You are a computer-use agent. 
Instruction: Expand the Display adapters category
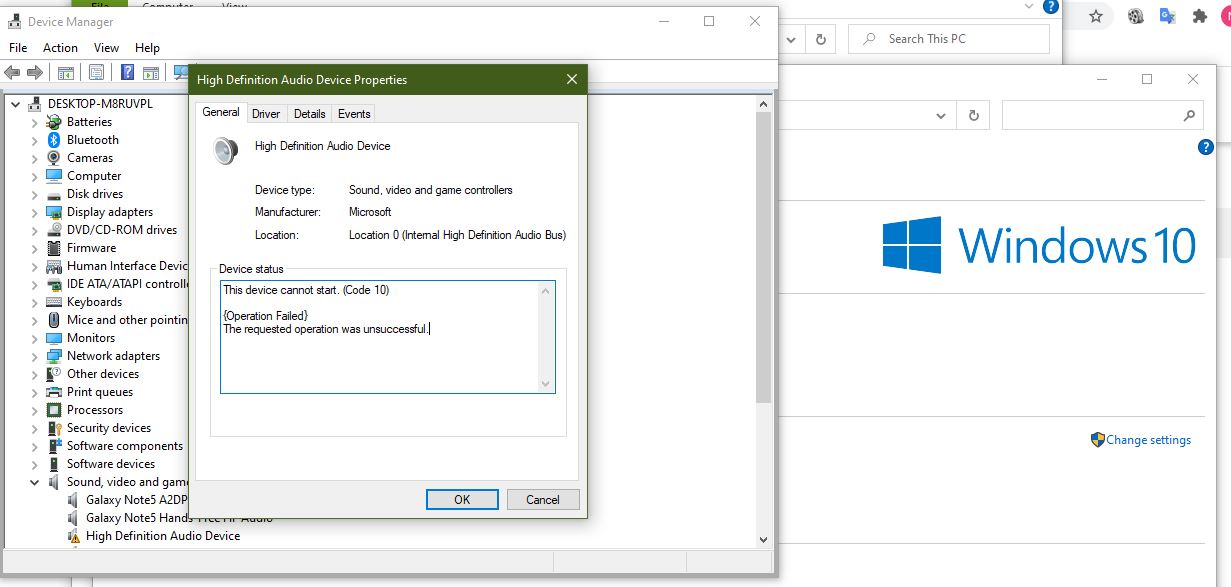coord(34,212)
